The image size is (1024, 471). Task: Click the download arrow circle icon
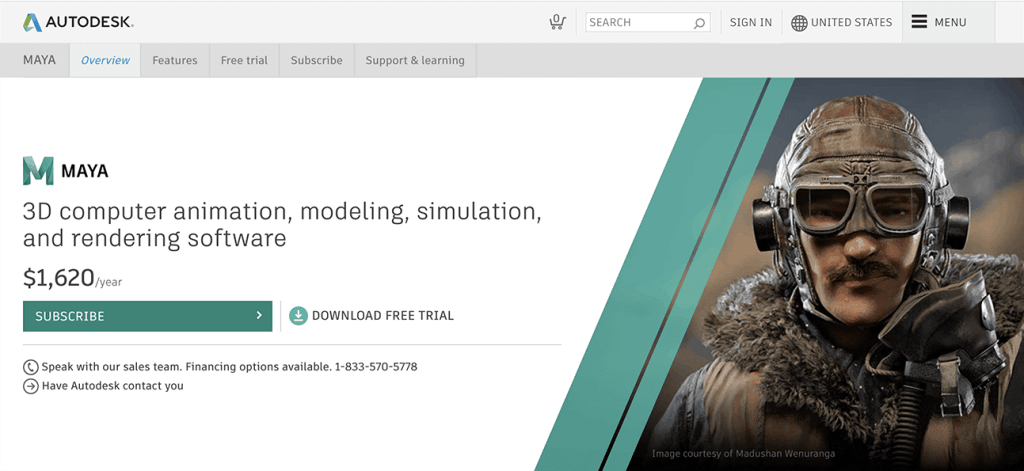298,316
